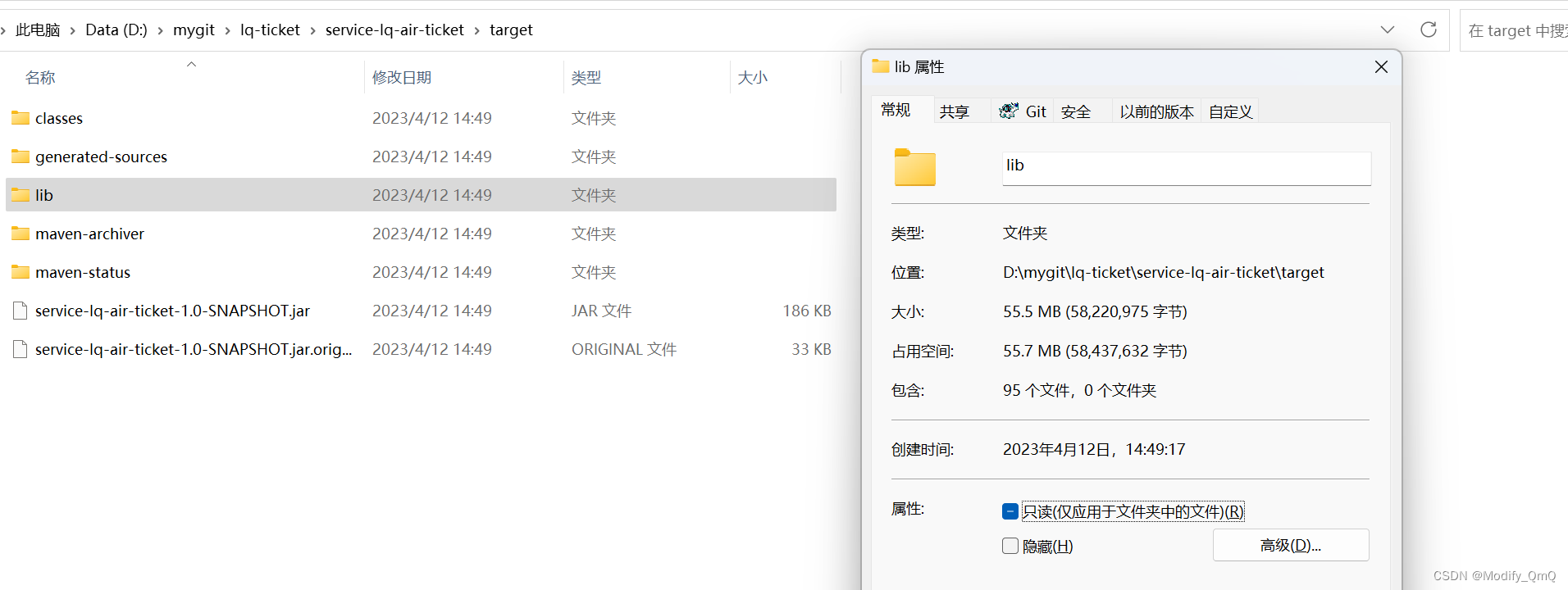This screenshot has height=590, width=1568.
Task: Click the 33 KB size cell
Action: (812, 349)
